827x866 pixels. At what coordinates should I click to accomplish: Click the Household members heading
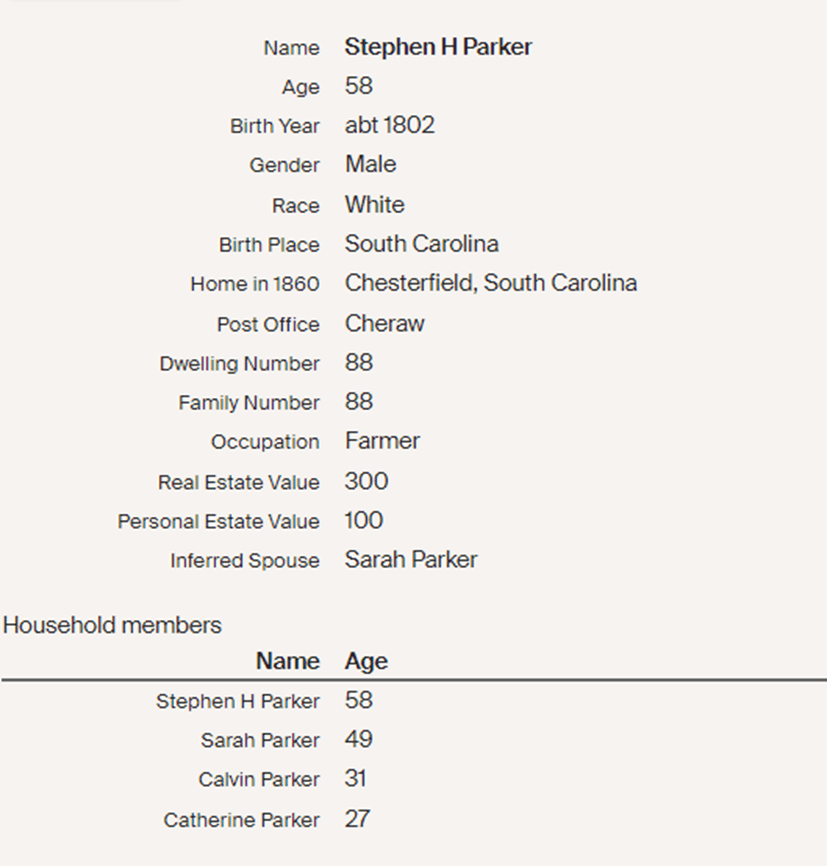point(112,626)
